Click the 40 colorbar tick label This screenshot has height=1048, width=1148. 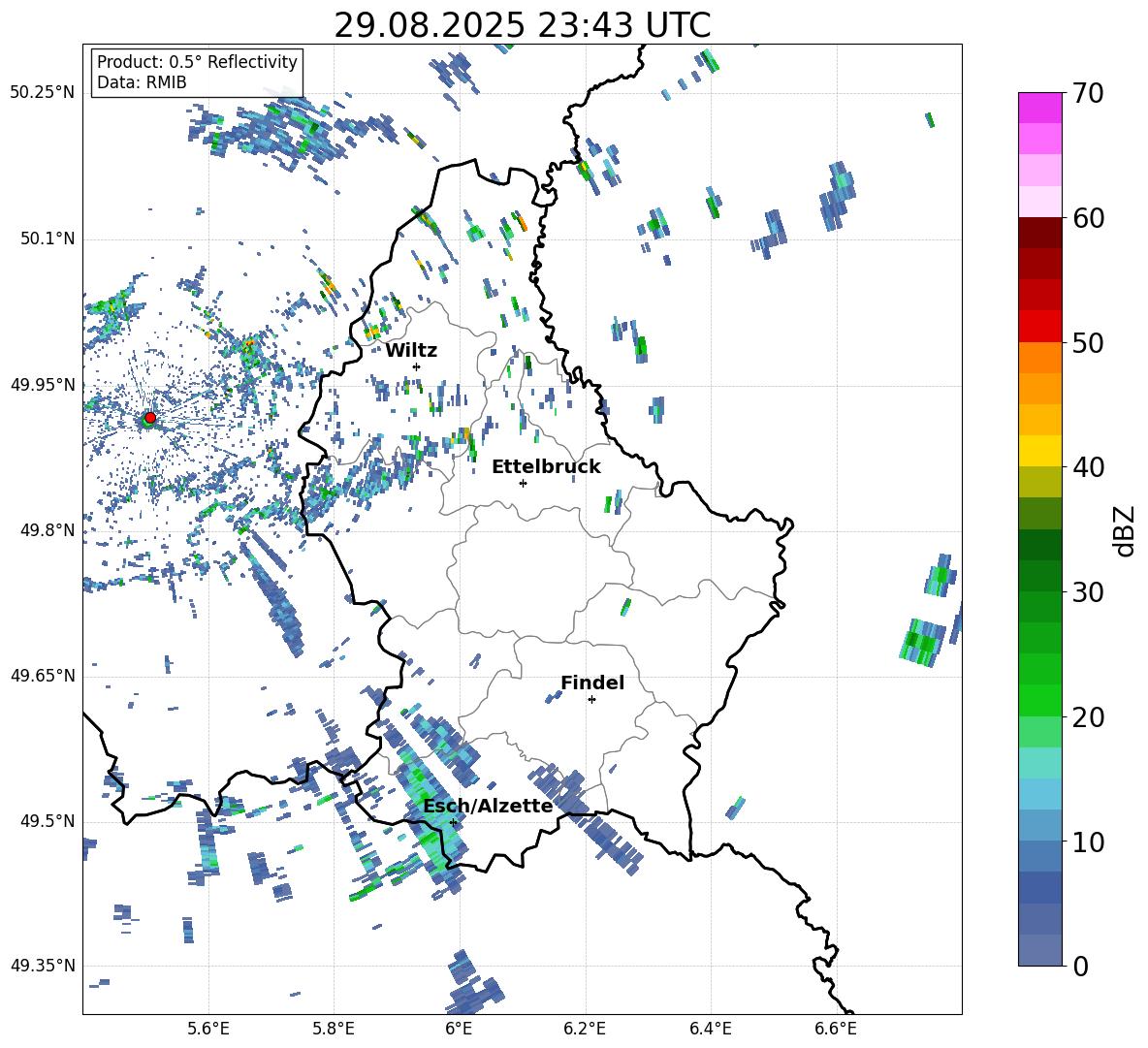(1088, 467)
